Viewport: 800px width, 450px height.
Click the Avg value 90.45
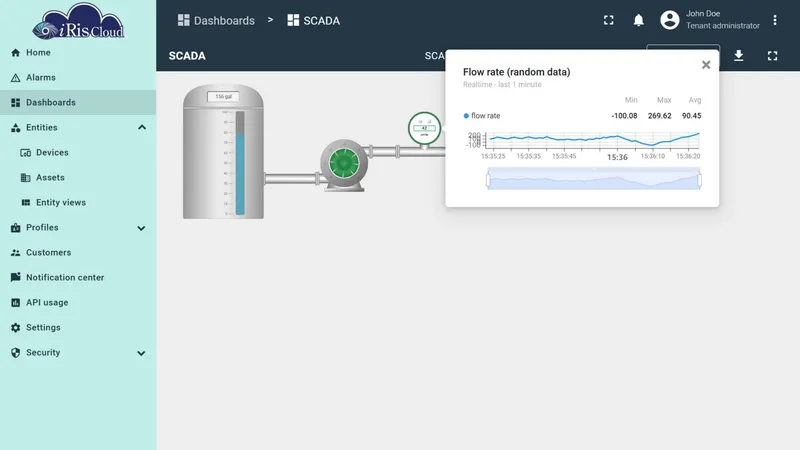click(x=691, y=116)
